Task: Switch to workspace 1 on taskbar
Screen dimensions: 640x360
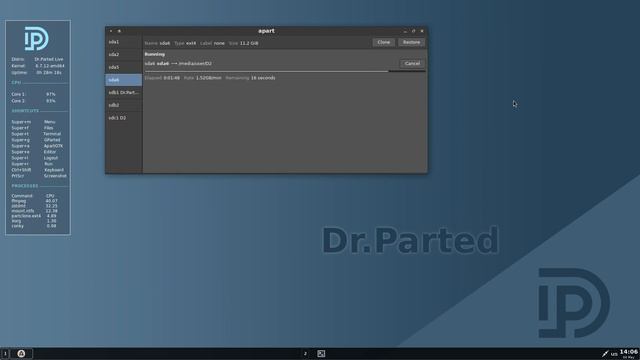Action: tap(5, 354)
